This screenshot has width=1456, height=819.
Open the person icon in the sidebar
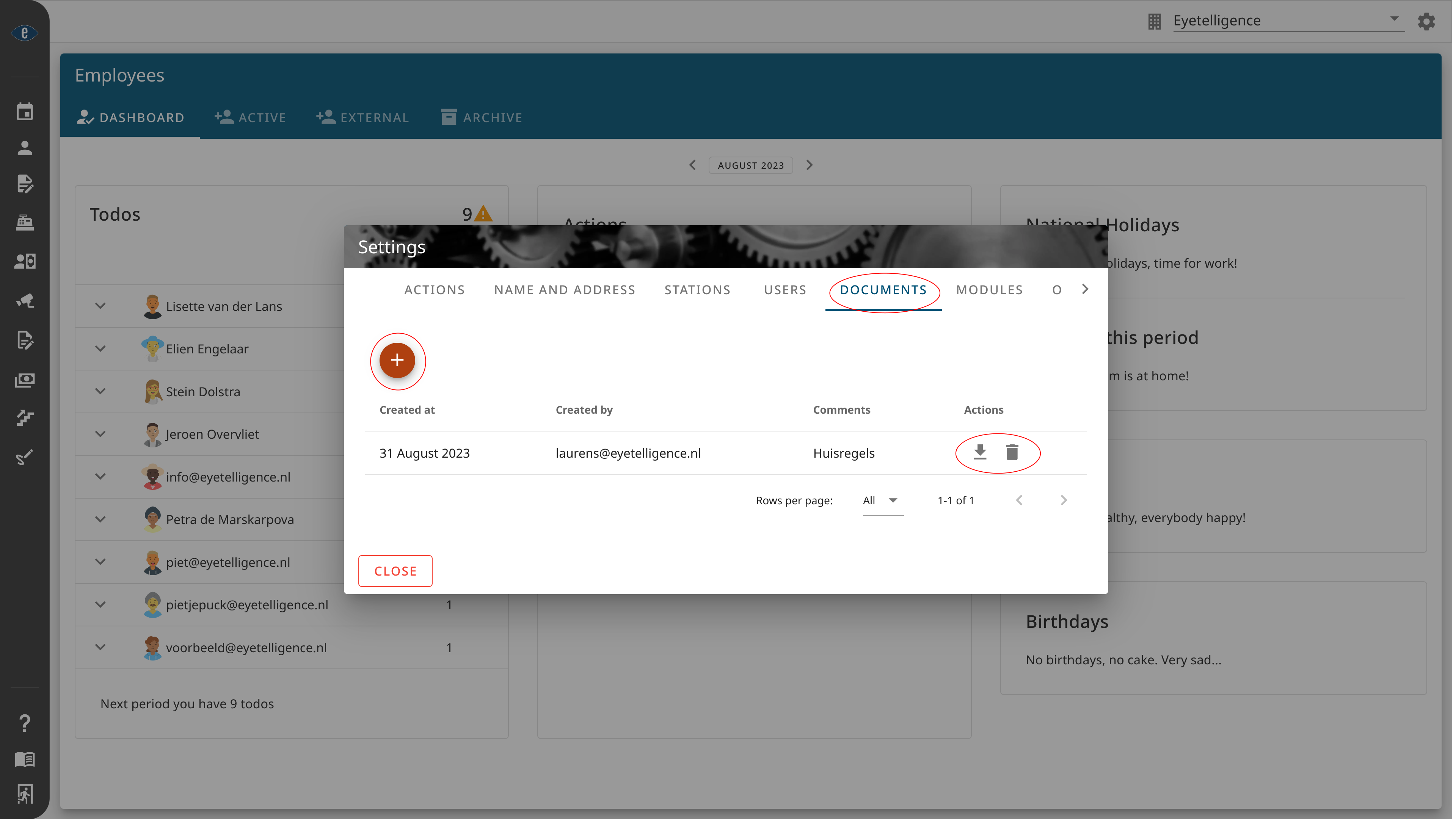[24, 148]
